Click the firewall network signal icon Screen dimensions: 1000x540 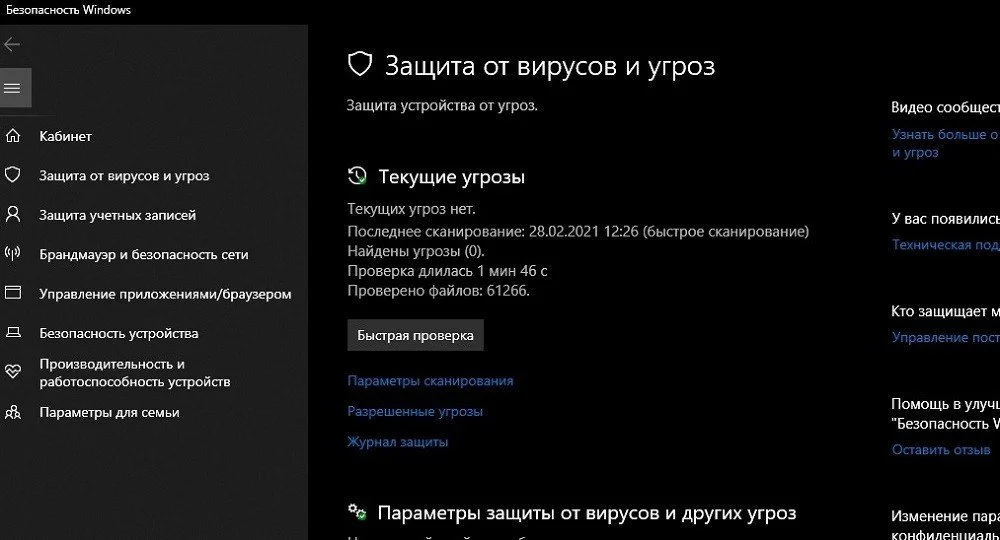(x=13, y=254)
